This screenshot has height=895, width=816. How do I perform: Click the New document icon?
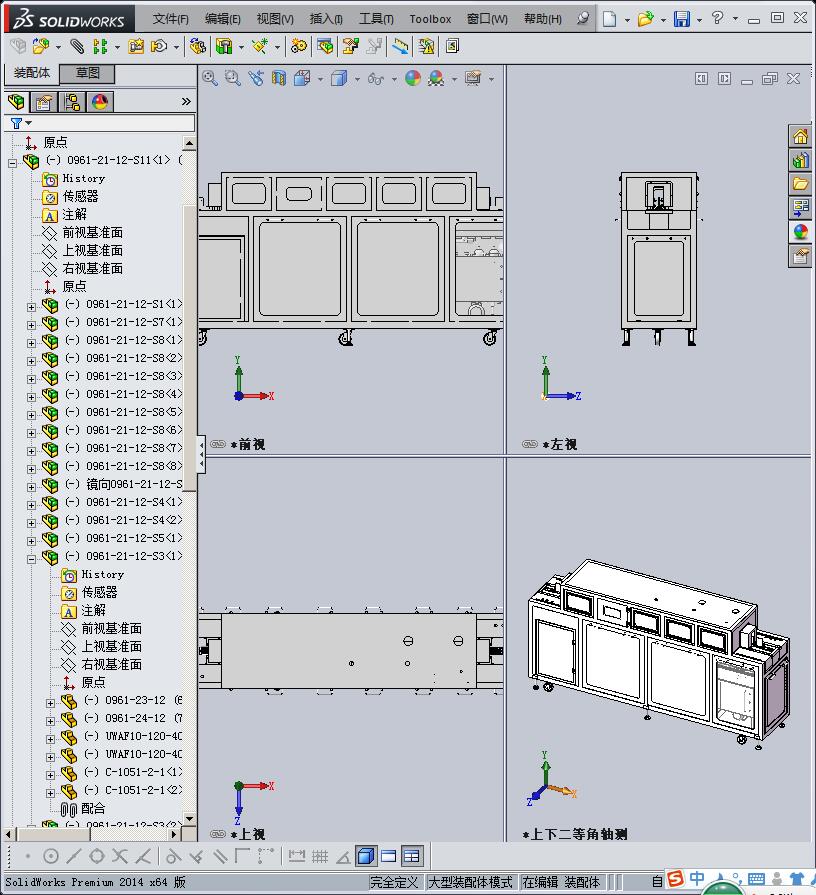pyautogui.click(x=609, y=19)
